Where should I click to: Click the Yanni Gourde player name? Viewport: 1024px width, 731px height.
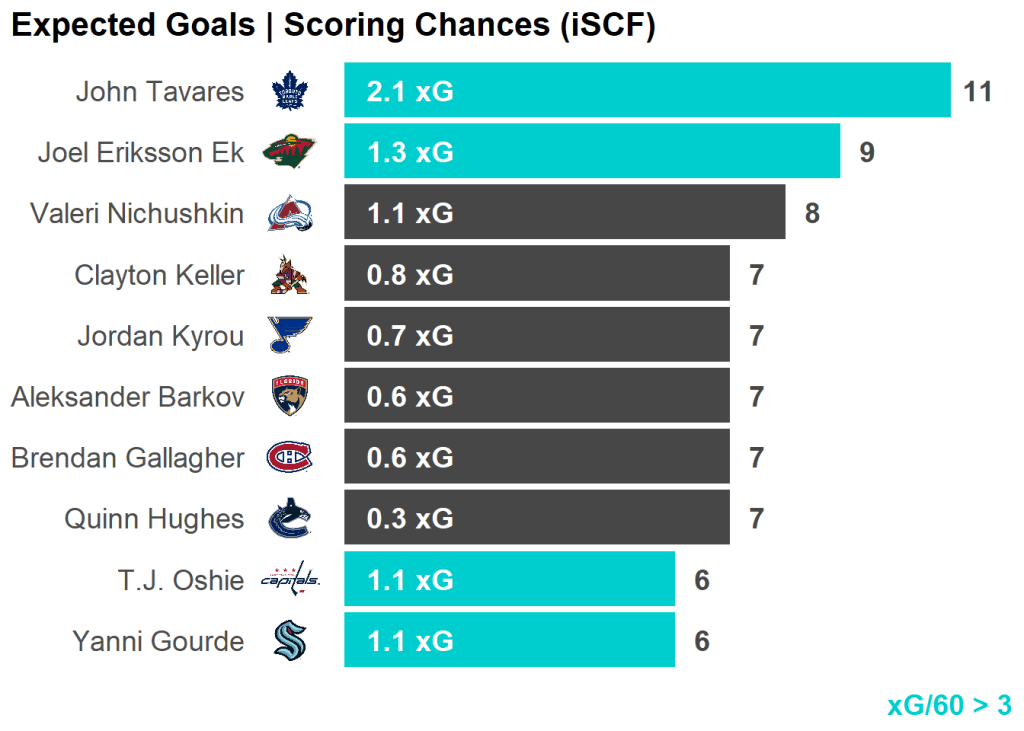coord(158,640)
